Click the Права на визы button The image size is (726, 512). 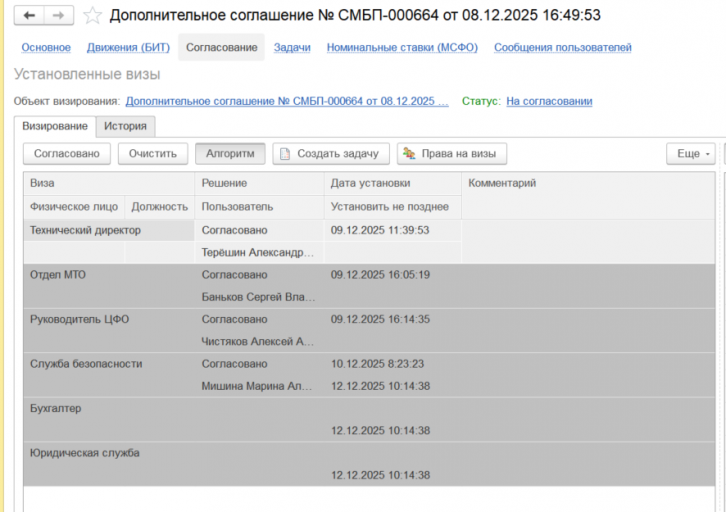[451, 154]
